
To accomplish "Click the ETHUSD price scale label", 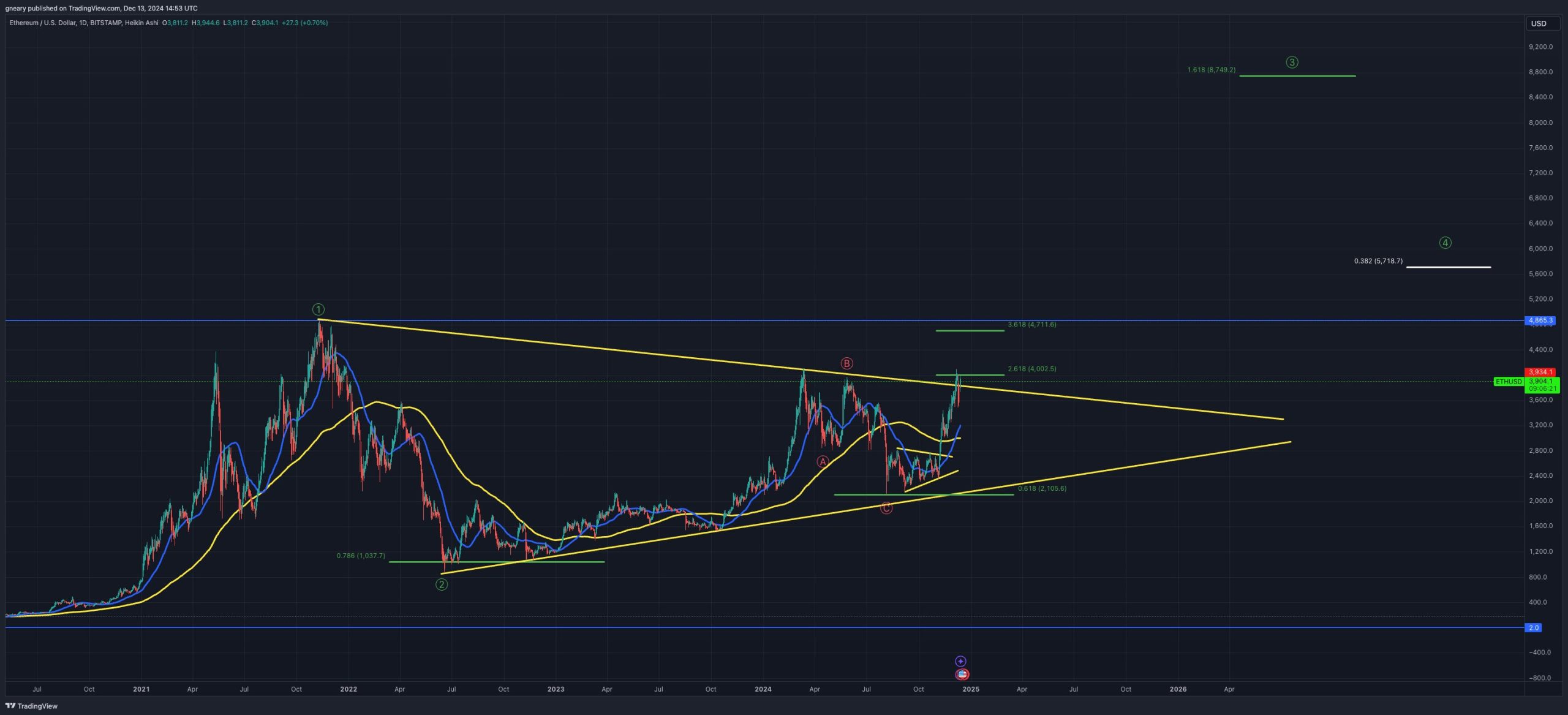I will [1508, 382].
